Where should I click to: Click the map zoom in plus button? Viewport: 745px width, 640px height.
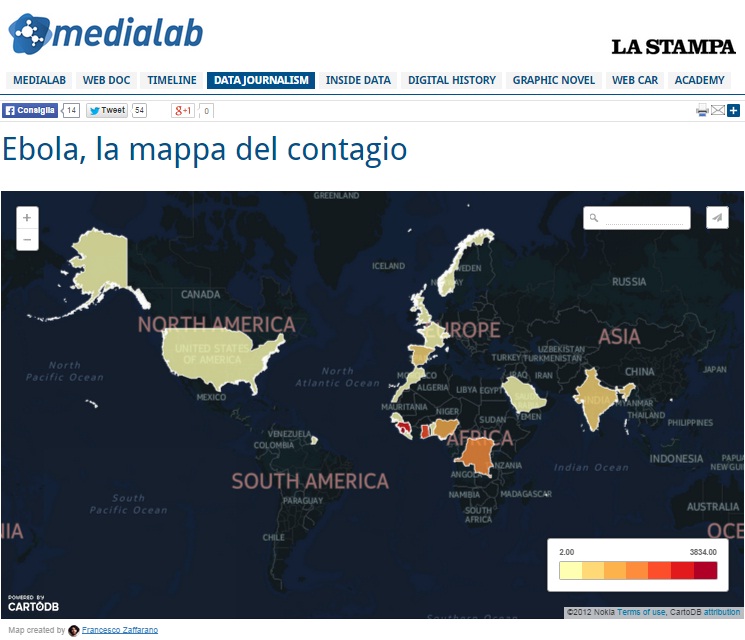[28, 217]
